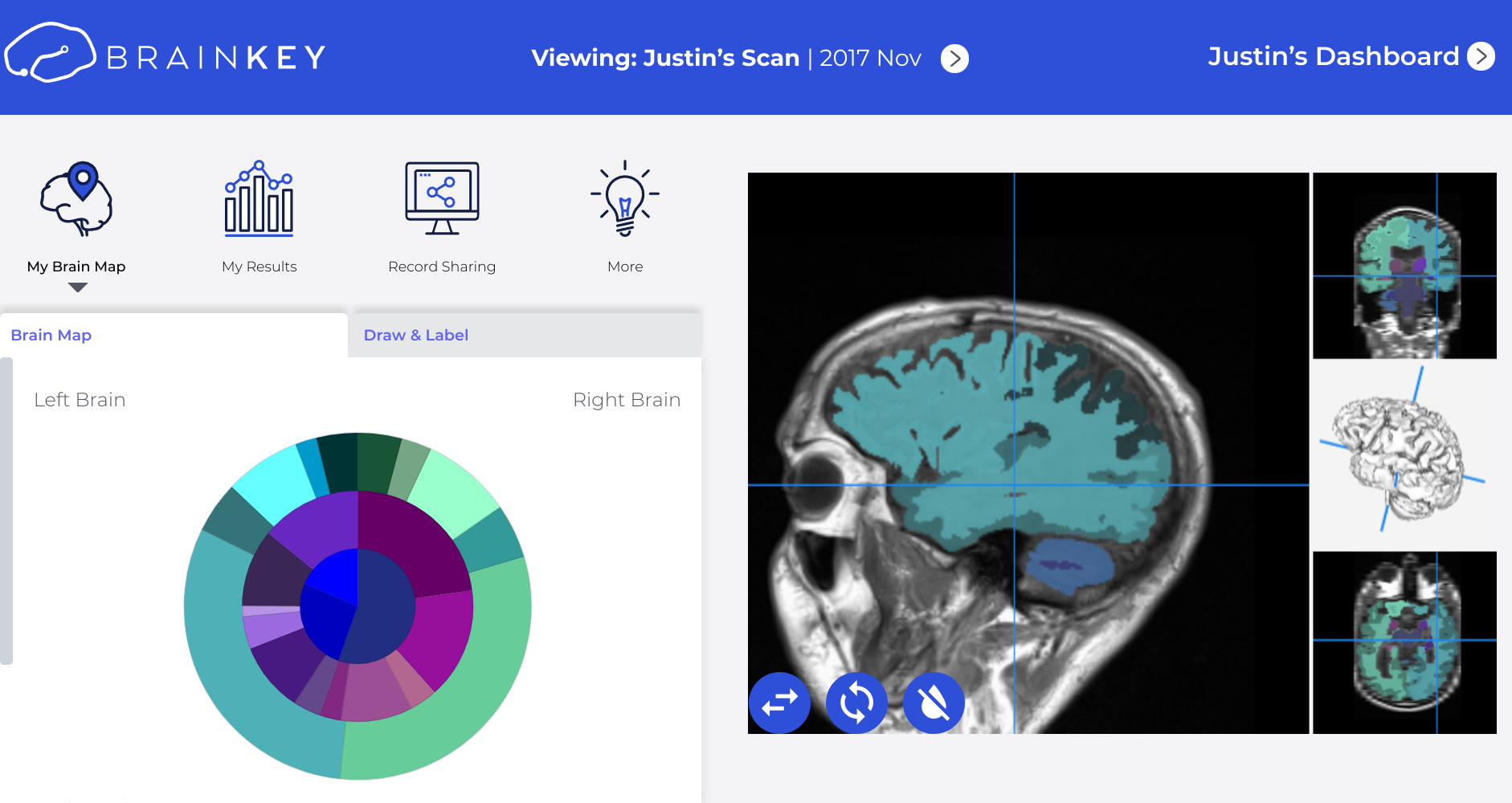Expand Justin's Dashboard with the chevron arrow

click(1482, 56)
